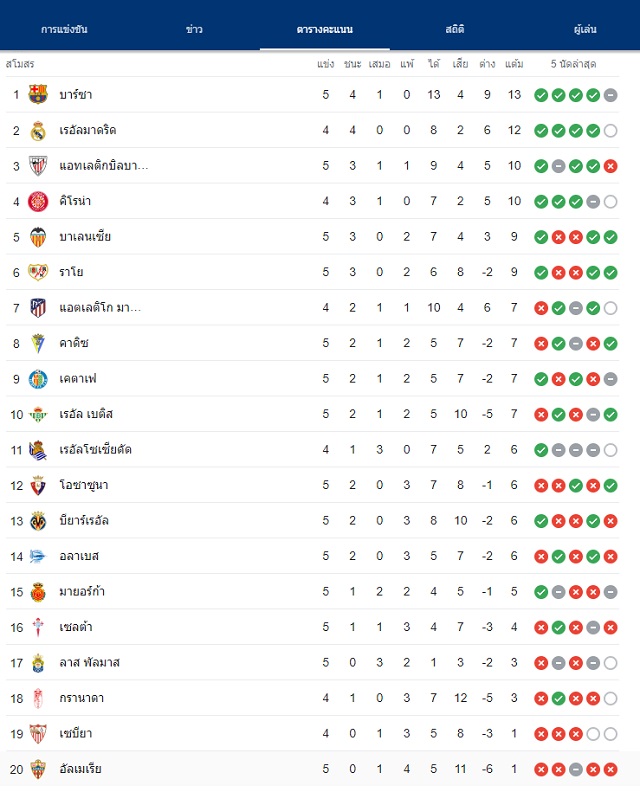The image size is (640, 792).
Task: Open the โอซาซูนา team name link
Action: click(x=84, y=485)
